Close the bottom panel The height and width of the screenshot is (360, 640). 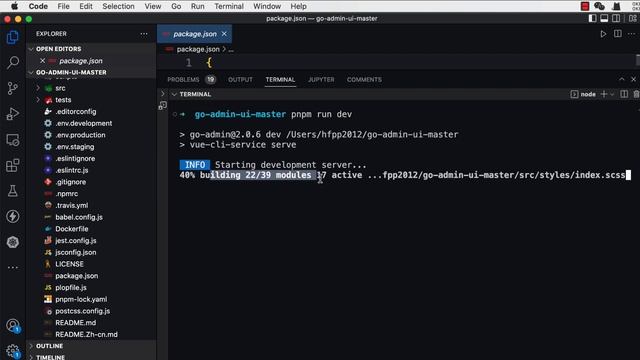[x=633, y=80]
